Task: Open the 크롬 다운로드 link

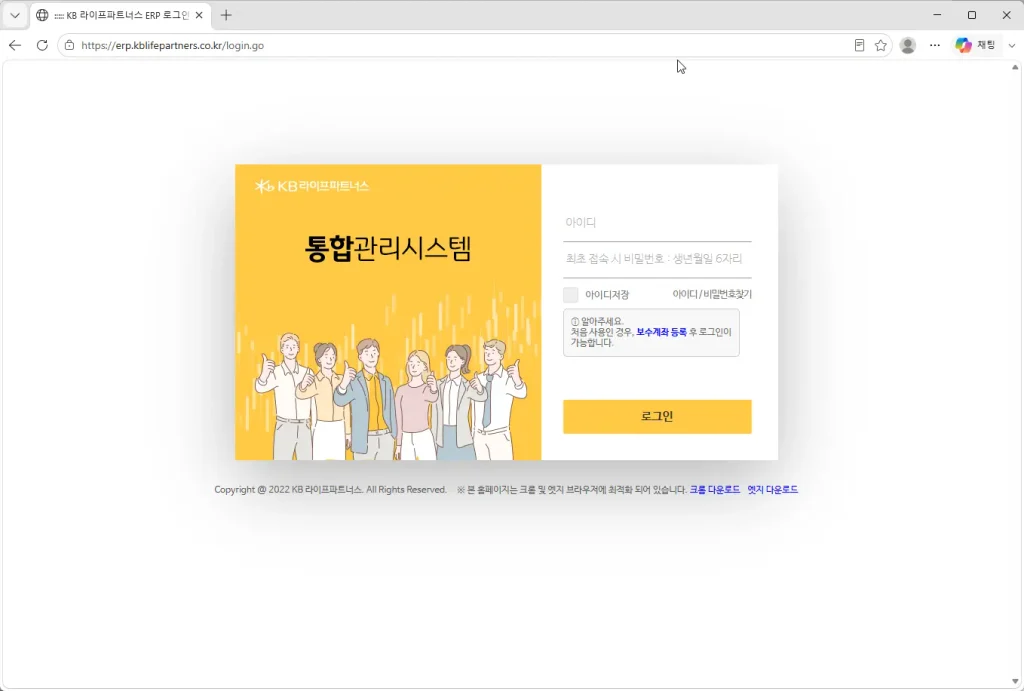Action: 714,489
